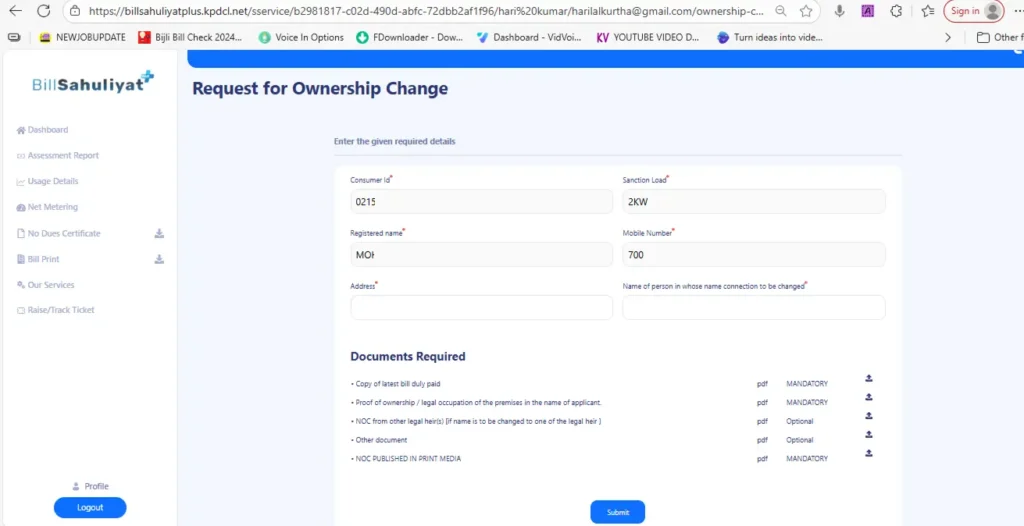Click the Bill Print download icon
Image resolution: width=1024 pixels, height=526 pixels.
pos(159,259)
